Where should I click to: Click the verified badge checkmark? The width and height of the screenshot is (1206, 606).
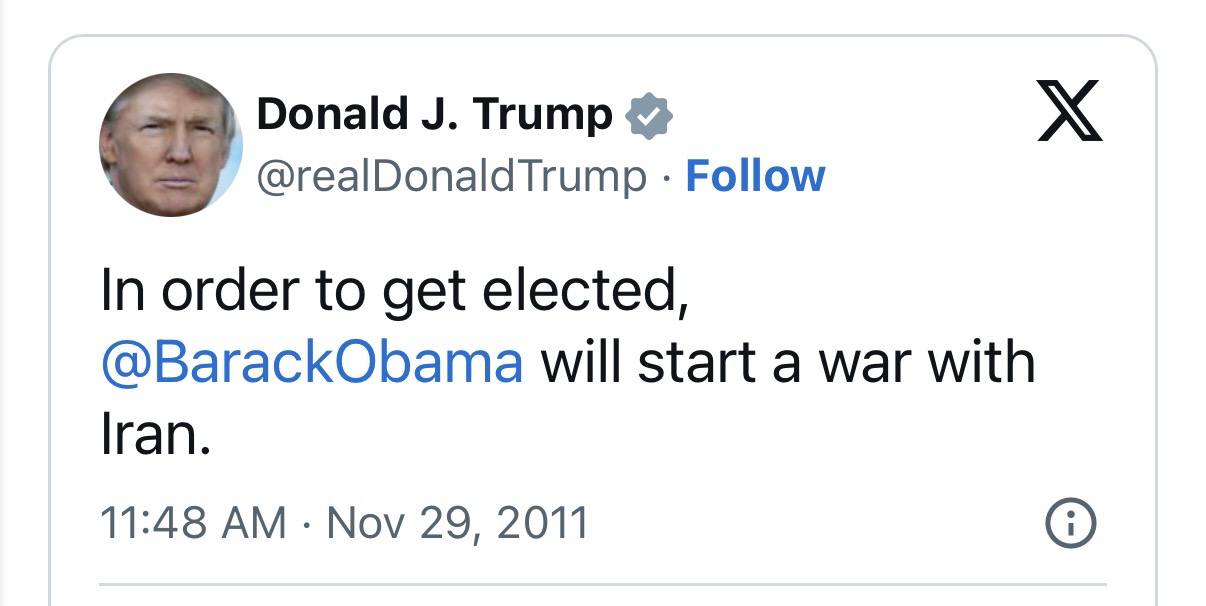click(x=648, y=117)
